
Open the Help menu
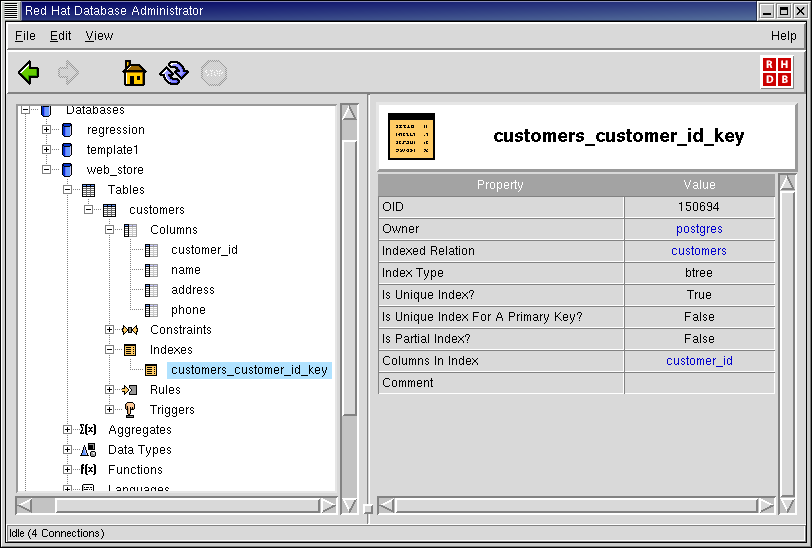784,36
